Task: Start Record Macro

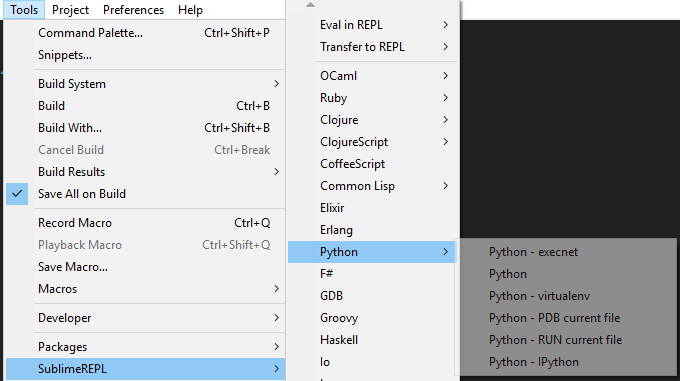Action: pos(145,223)
